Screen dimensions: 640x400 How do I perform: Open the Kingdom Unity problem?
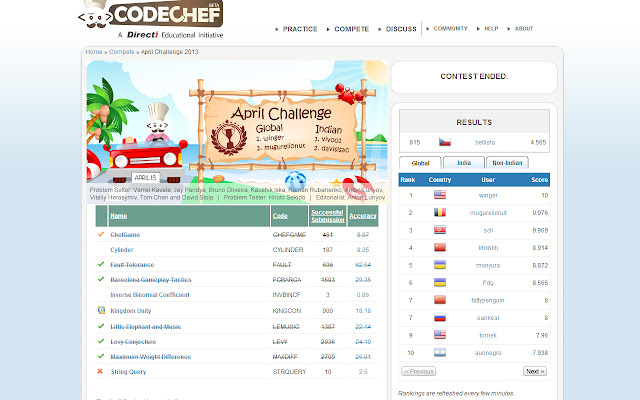pos(131,311)
